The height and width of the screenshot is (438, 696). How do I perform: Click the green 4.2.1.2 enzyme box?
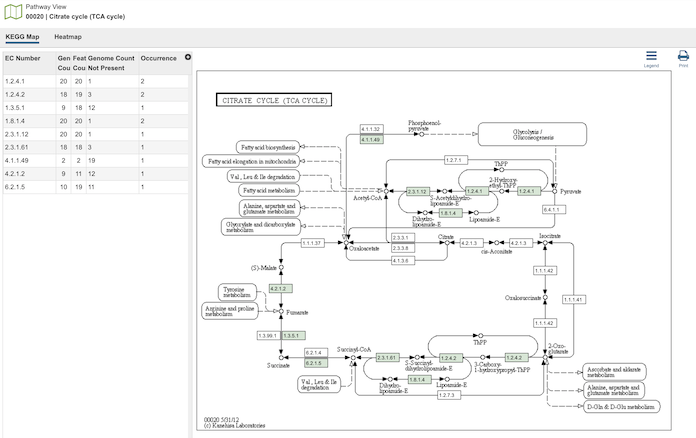[281, 288]
